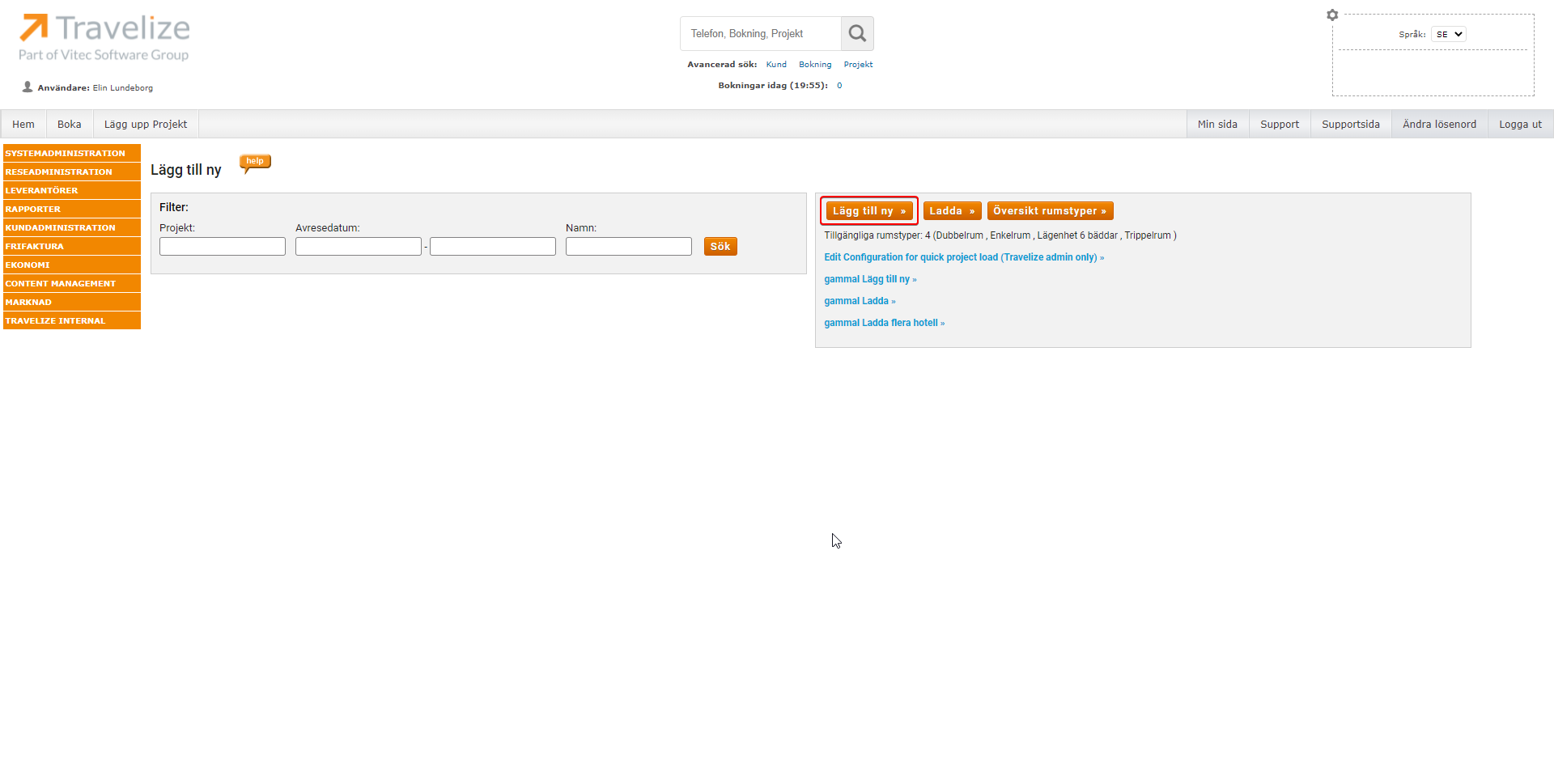Click the Kund advanced search link
Screen dimensions: 1554x784
click(x=776, y=65)
